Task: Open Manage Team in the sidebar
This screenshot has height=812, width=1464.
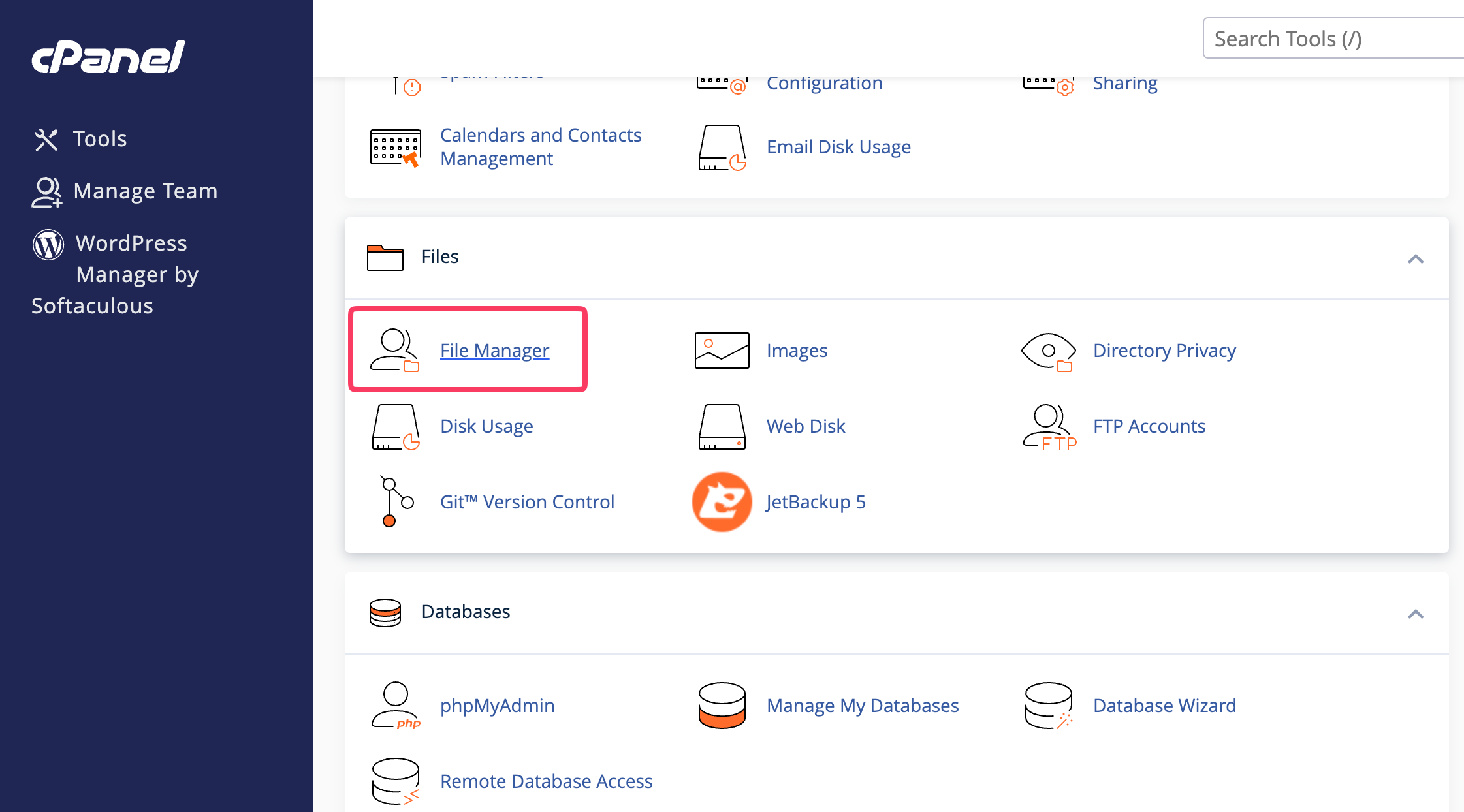Action: click(x=146, y=191)
